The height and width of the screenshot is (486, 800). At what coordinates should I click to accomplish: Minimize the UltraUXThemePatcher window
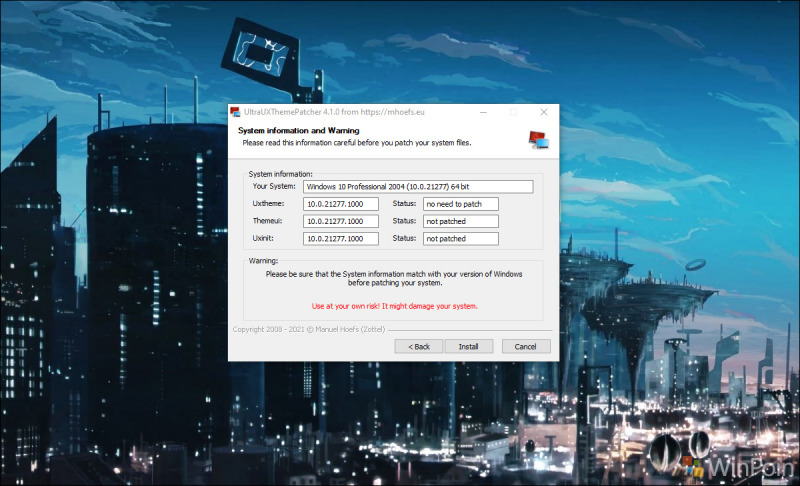pyautogui.click(x=483, y=112)
